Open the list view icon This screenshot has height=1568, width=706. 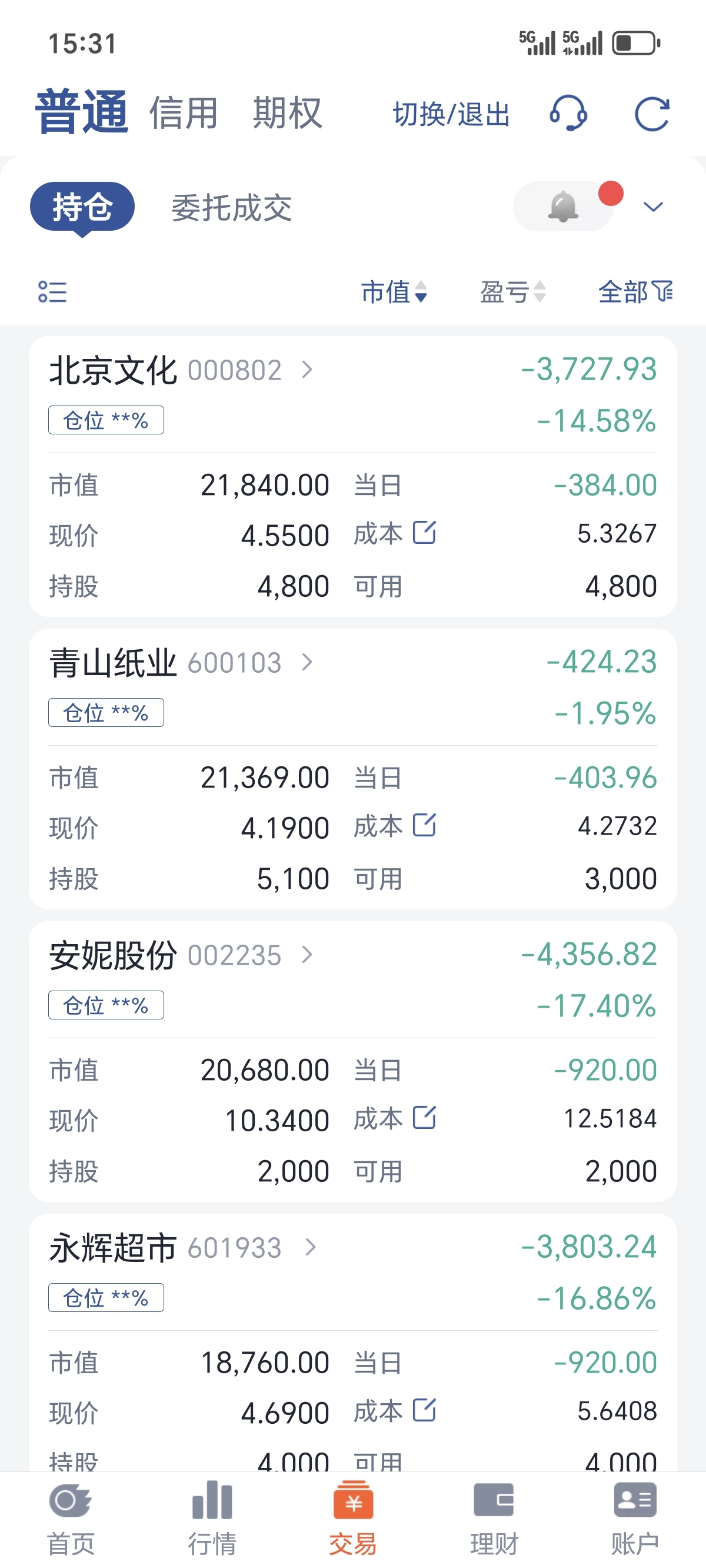pyautogui.click(x=52, y=291)
